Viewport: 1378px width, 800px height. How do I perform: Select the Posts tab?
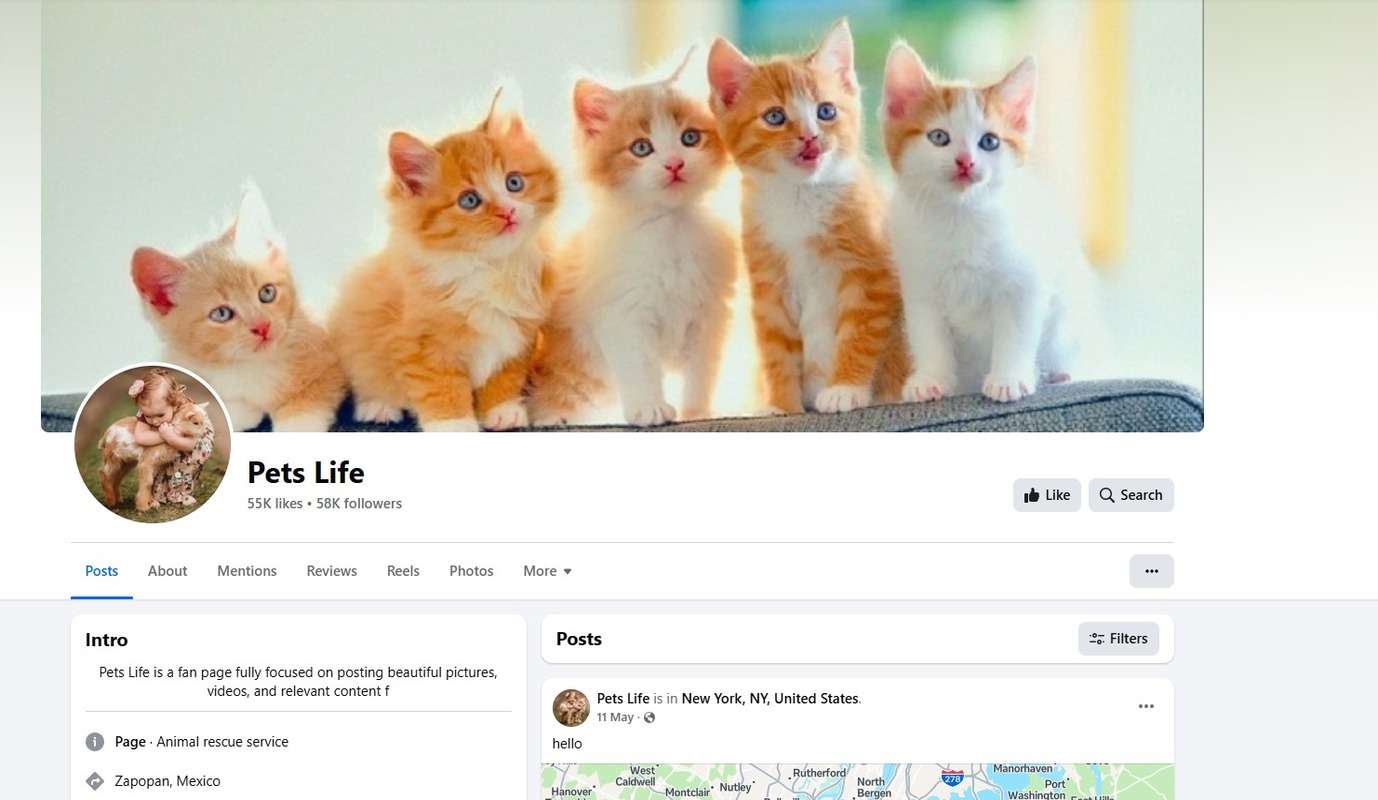(x=102, y=571)
